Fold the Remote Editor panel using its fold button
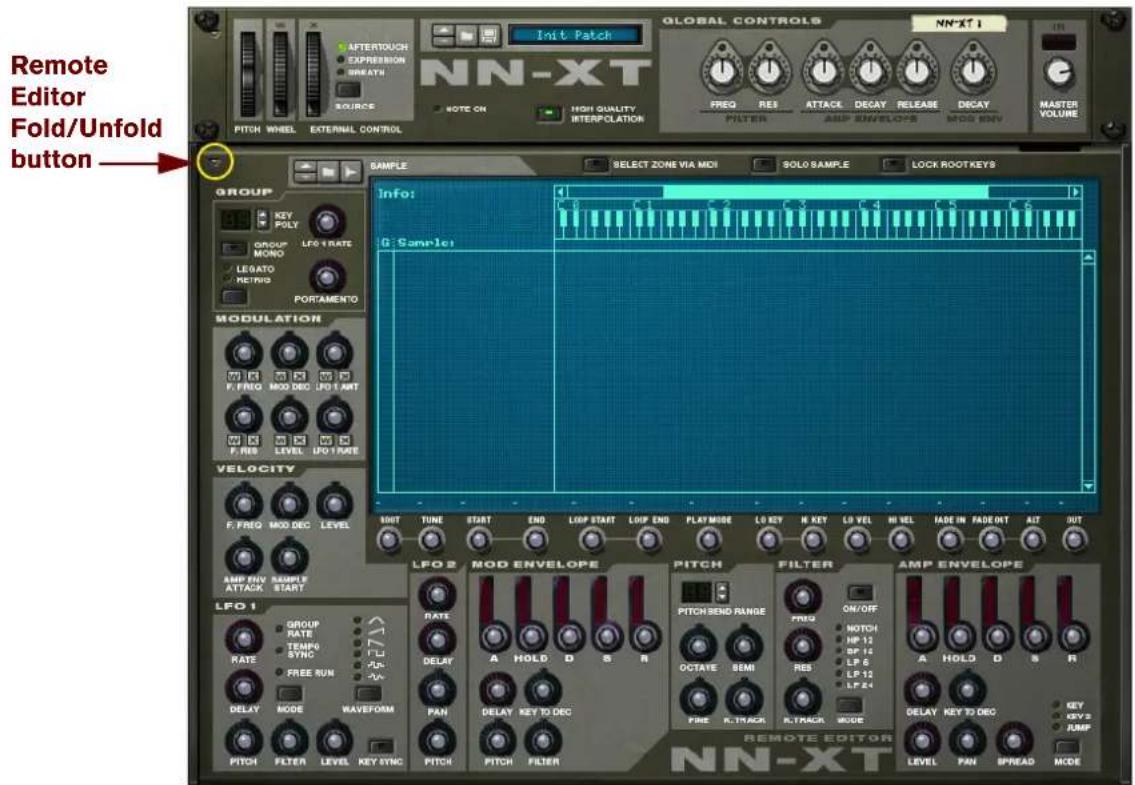 (214, 163)
